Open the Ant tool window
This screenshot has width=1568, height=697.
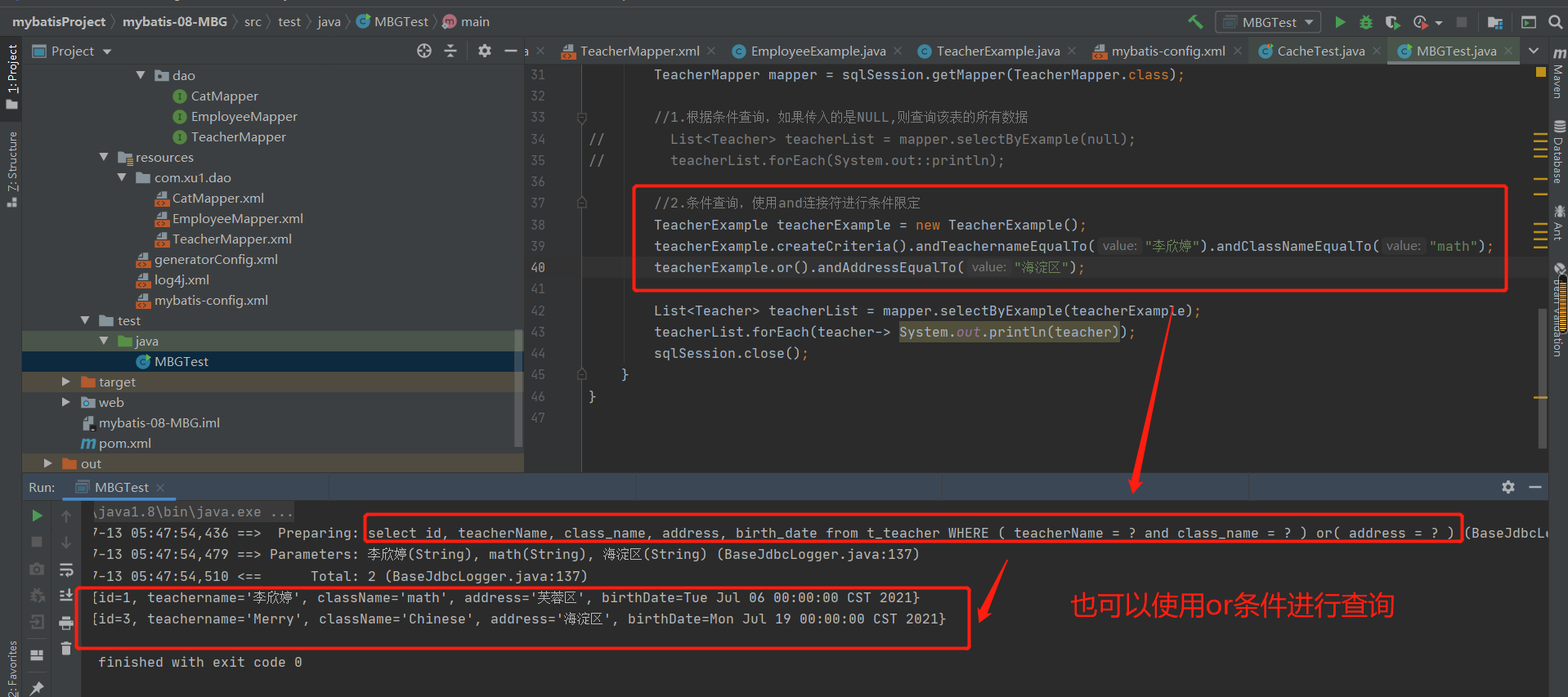point(1559,222)
